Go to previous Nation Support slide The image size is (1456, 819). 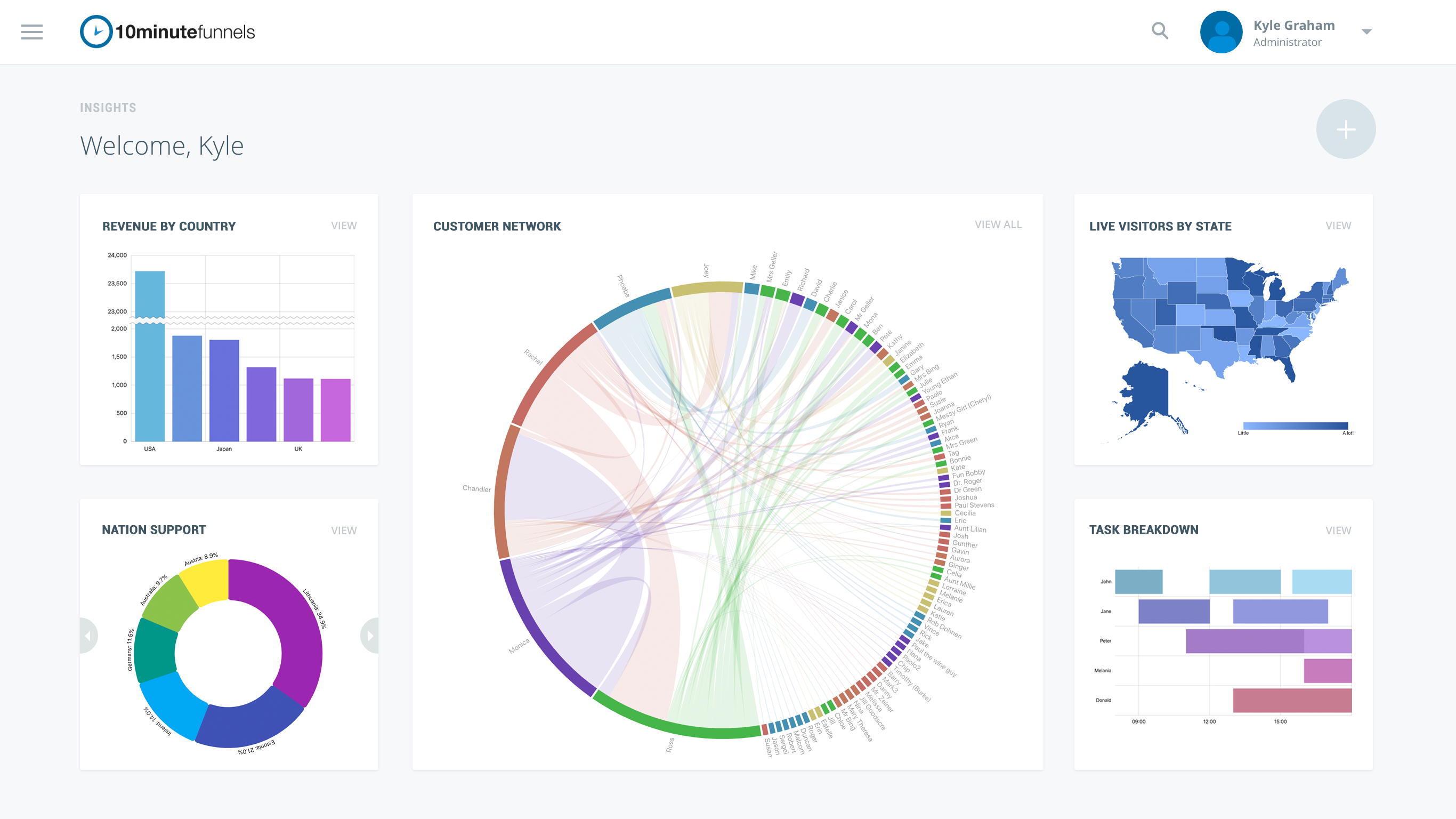[x=87, y=636]
